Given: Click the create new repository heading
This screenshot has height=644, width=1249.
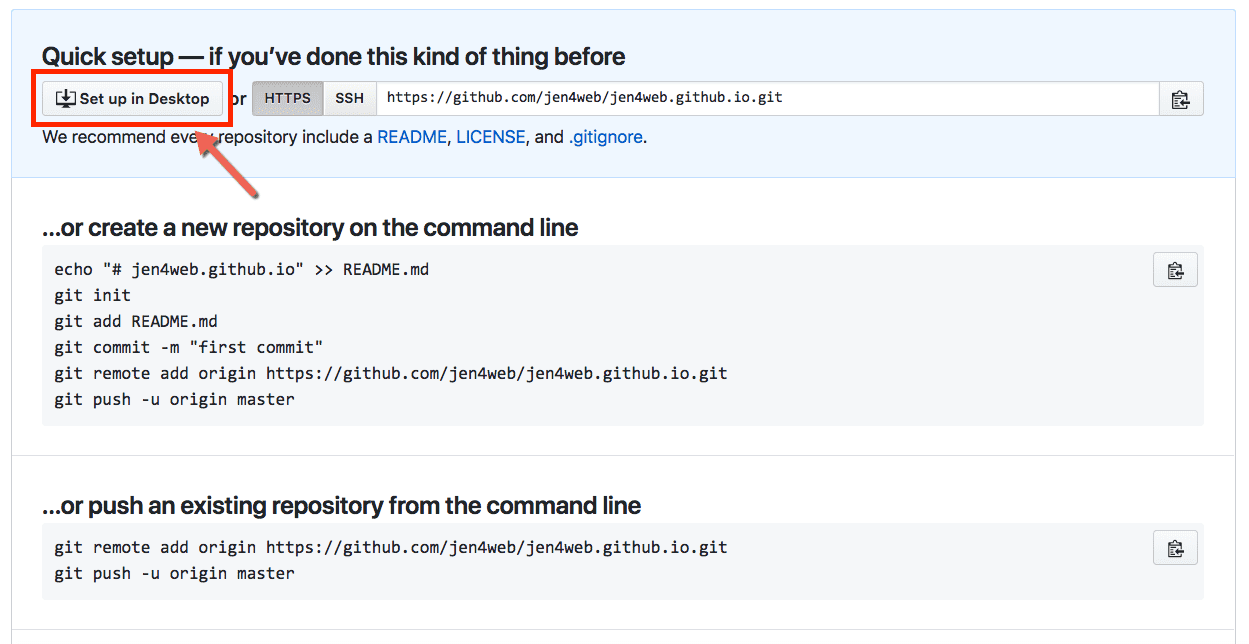Looking at the screenshot, I should click(x=310, y=228).
